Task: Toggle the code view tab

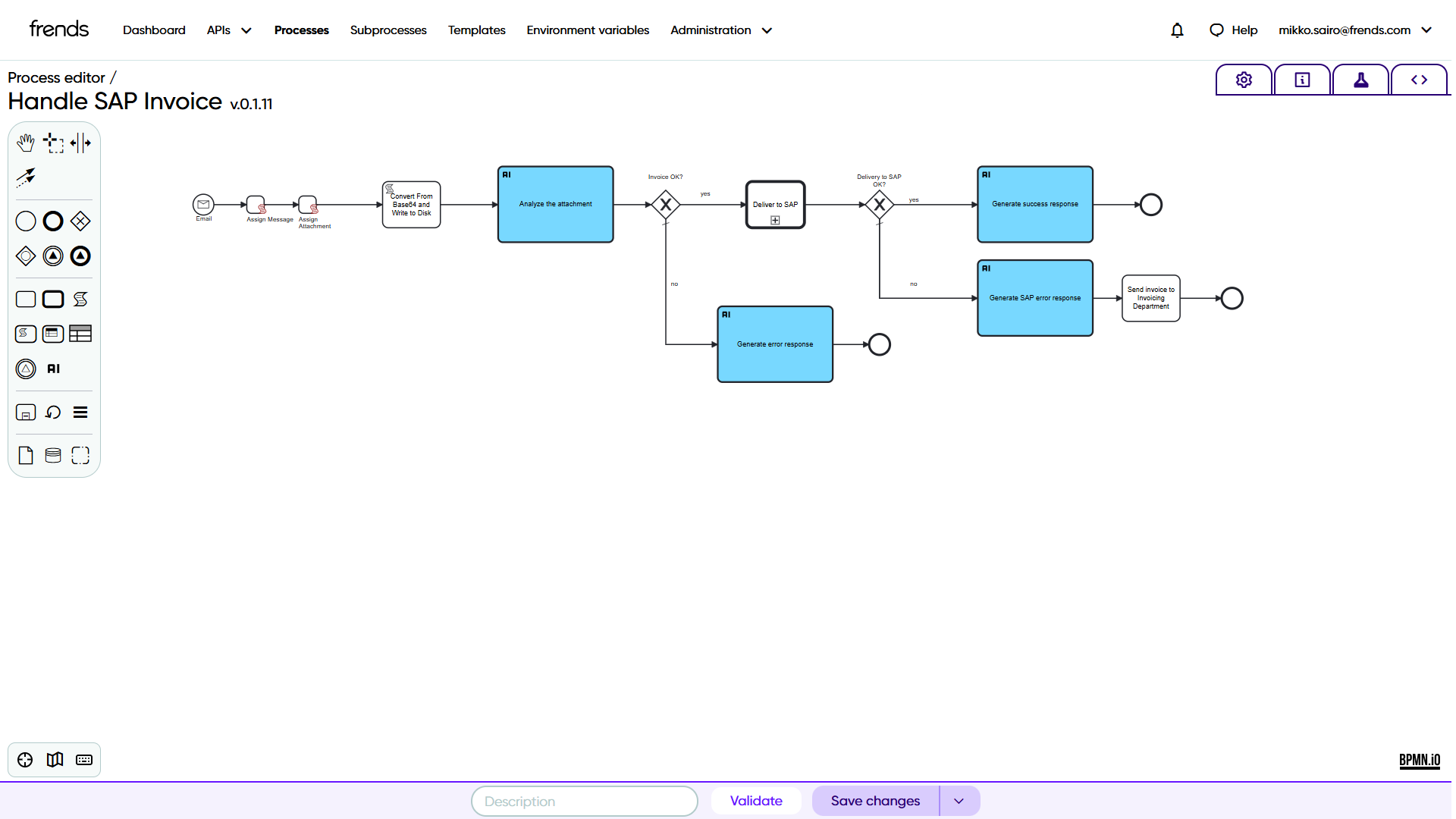Action: pos(1419,80)
